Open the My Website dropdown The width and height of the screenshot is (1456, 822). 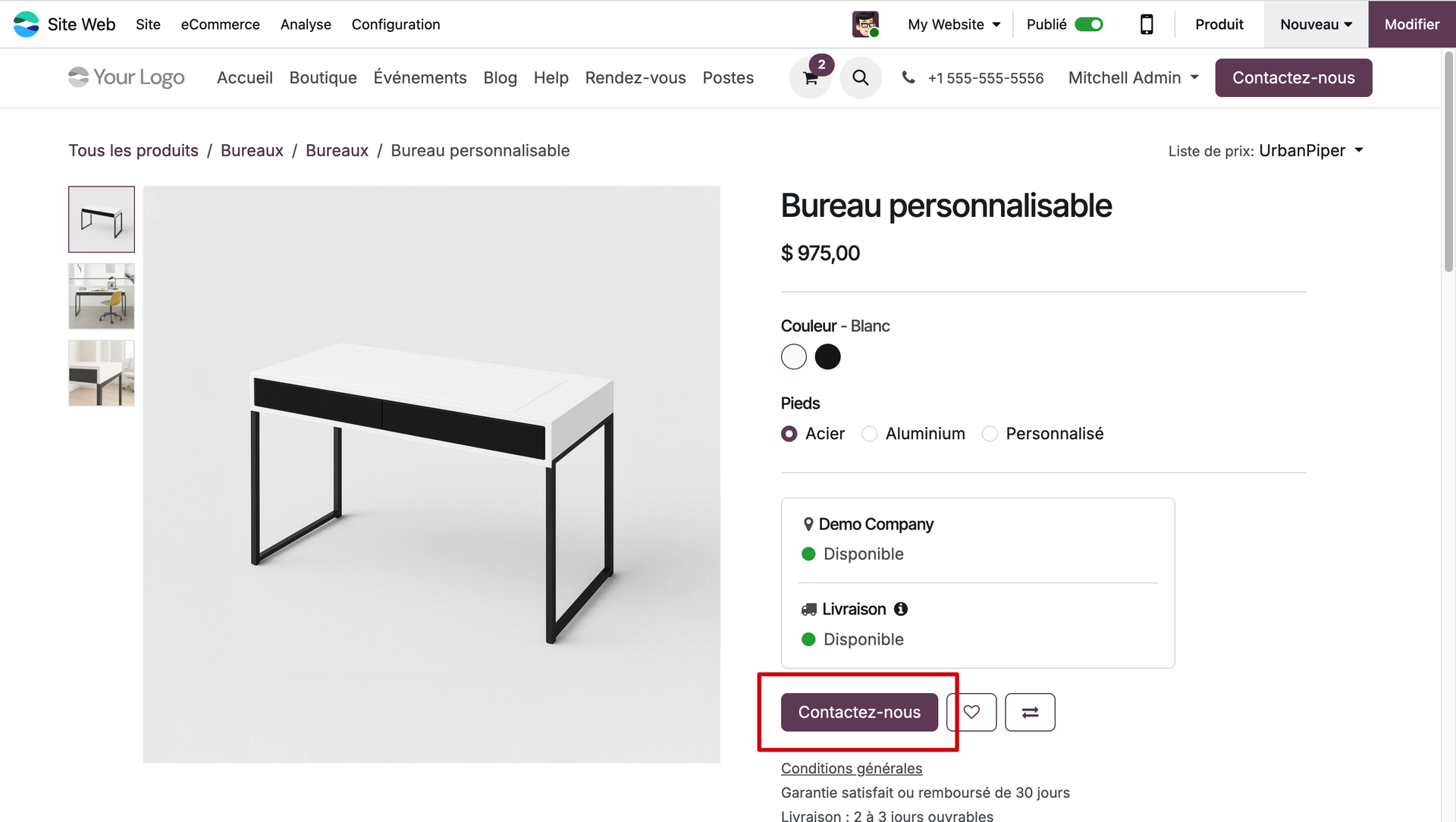(x=954, y=24)
